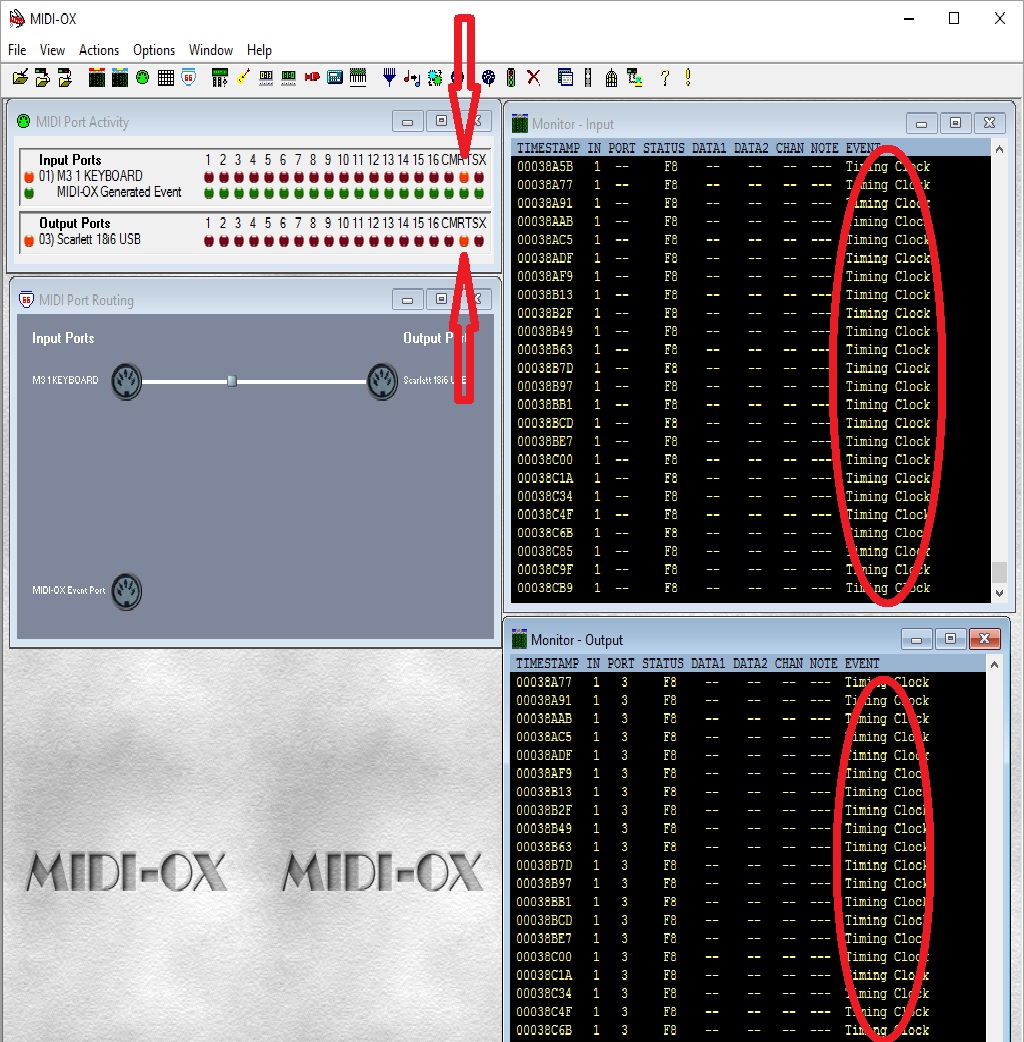Click timestamp 00038A77 in Monitor - Output
1024x1042 pixels.
coord(544,682)
